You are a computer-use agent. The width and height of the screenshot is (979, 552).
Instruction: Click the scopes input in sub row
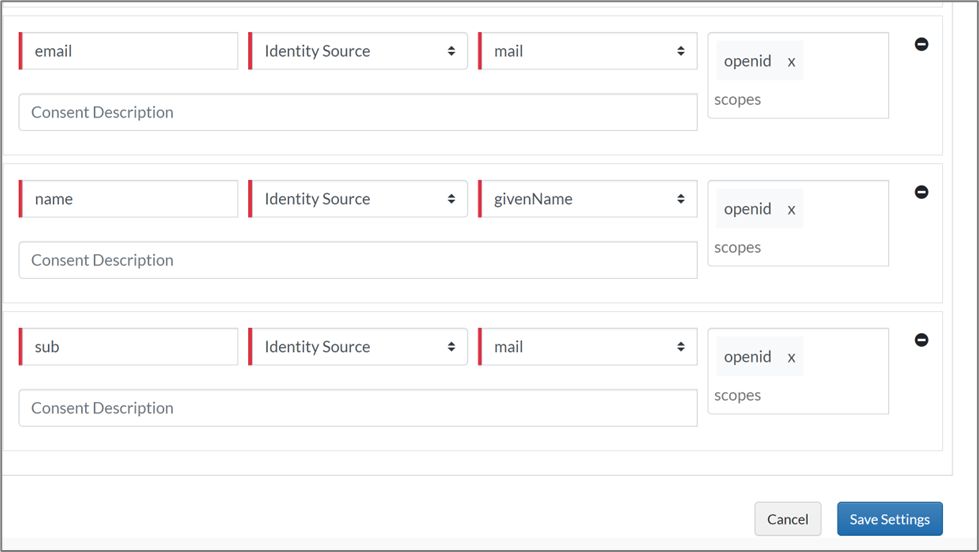tap(797, 396)
